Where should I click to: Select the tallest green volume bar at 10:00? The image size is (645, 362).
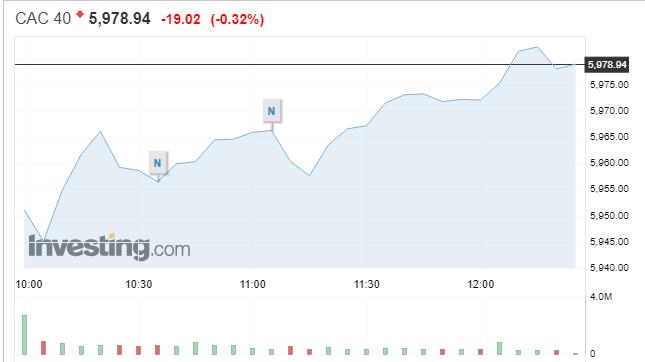pos(24,335)
